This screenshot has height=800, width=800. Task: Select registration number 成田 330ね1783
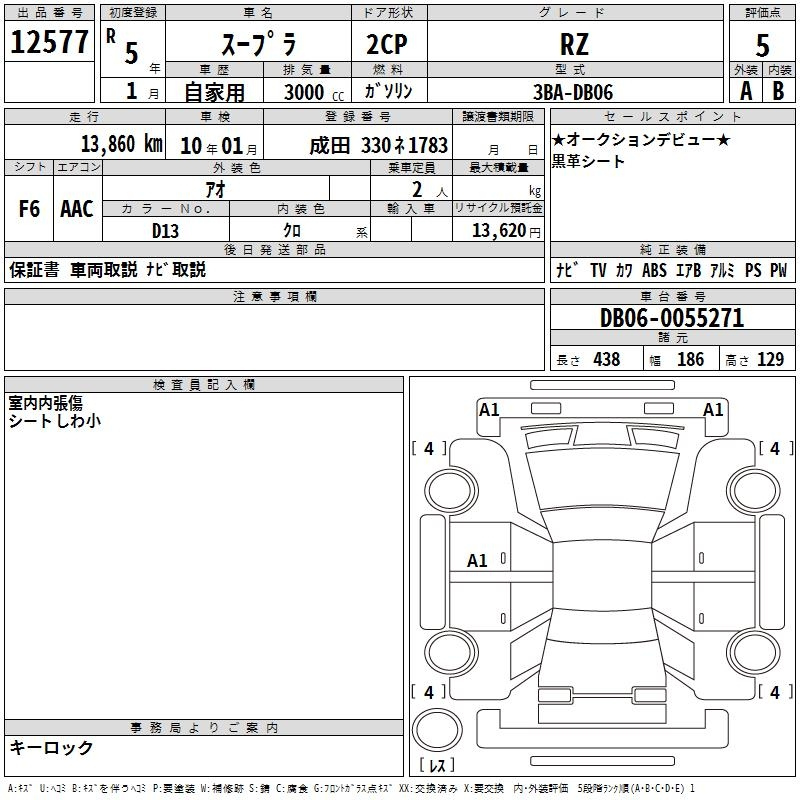(379, 146)
